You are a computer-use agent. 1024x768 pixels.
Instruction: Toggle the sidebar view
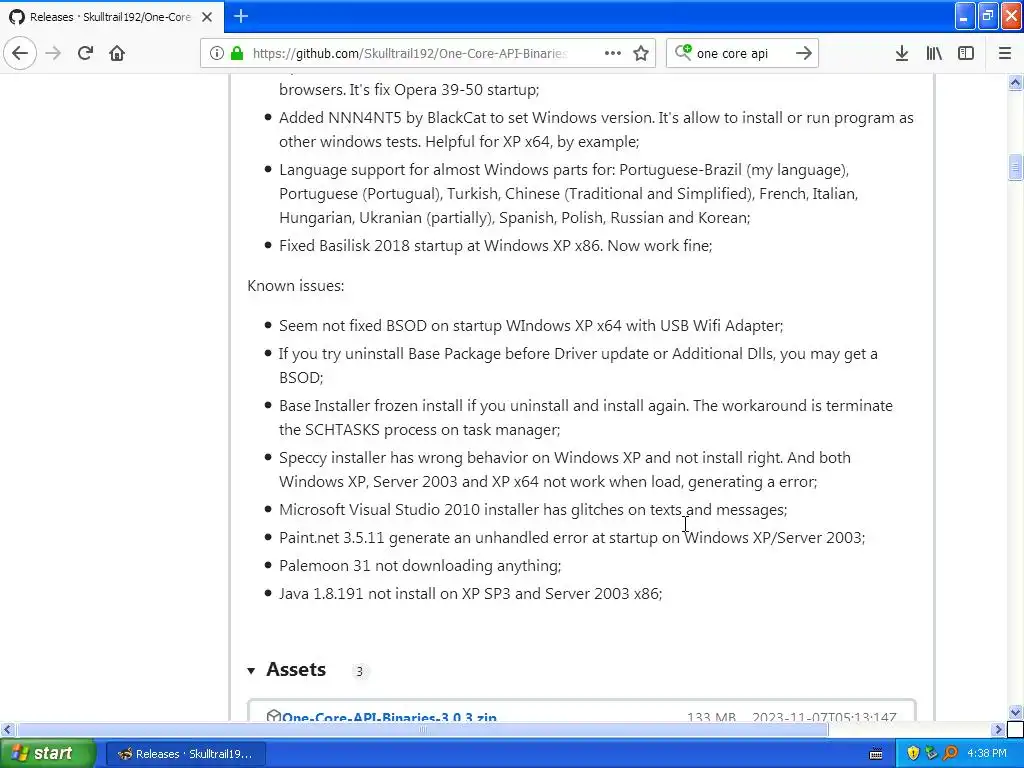click(x=966, y=53)
